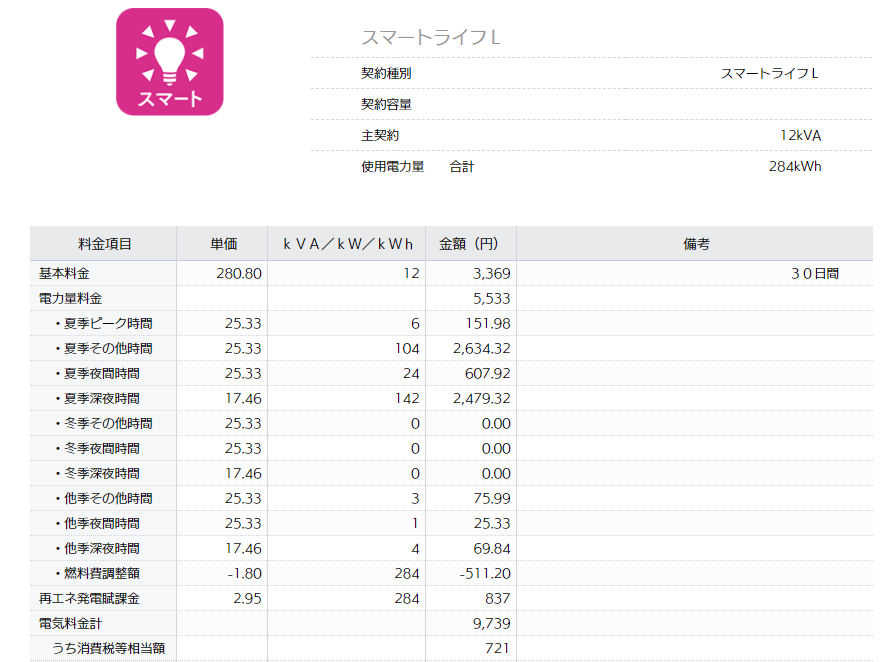Image resolution: width=895 pixels, height=662 pixels.
Task: Click the pink スマート lightbulb icon
Action: pyautogui.click(x=170, y=62)
